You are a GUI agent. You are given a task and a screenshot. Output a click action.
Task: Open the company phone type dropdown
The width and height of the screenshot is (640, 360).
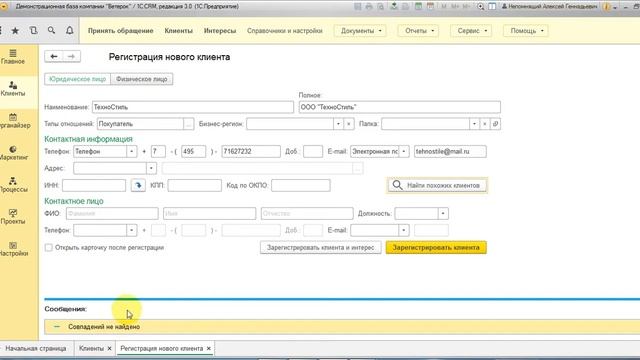[131, 151]
